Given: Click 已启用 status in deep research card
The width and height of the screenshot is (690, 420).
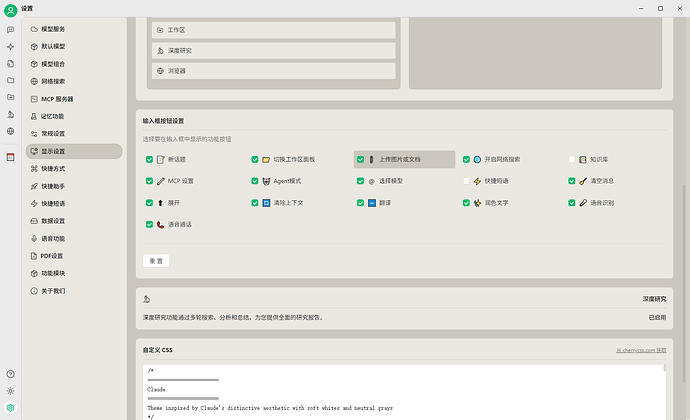Looking at the screenshot, I should coord(657,317).
